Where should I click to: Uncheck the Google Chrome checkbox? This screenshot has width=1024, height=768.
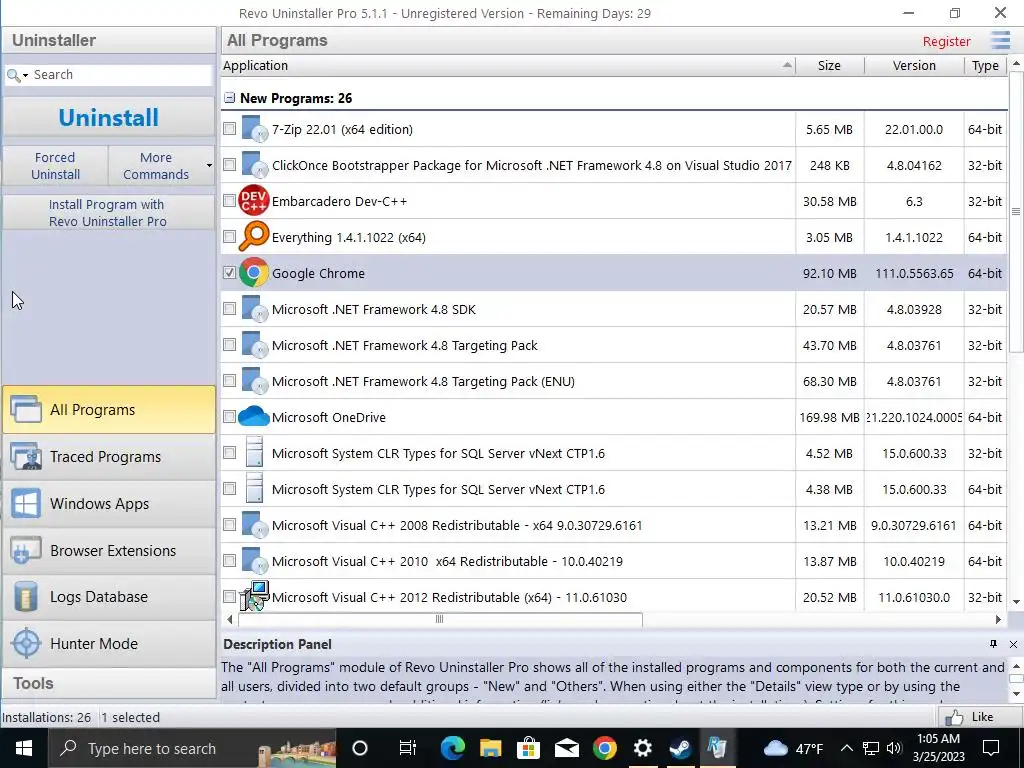click(229, 272)
